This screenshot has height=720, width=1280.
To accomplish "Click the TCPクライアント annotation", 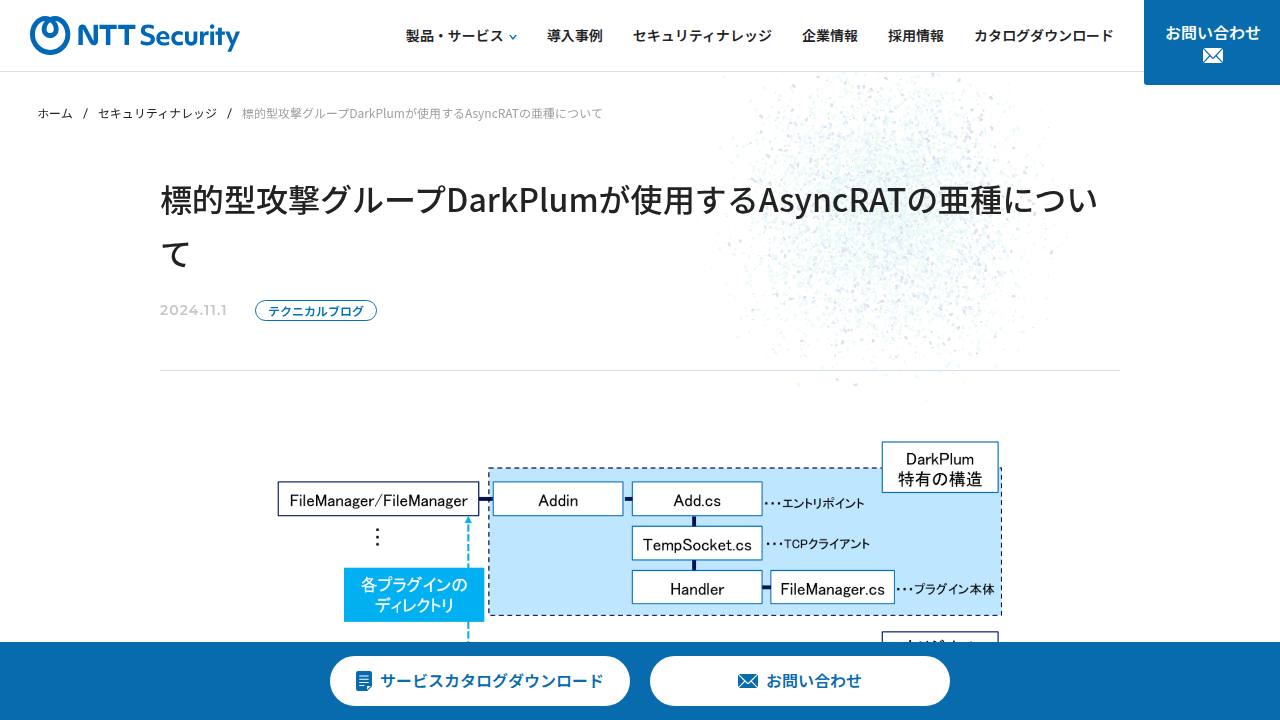I will (x=819, y=544).
